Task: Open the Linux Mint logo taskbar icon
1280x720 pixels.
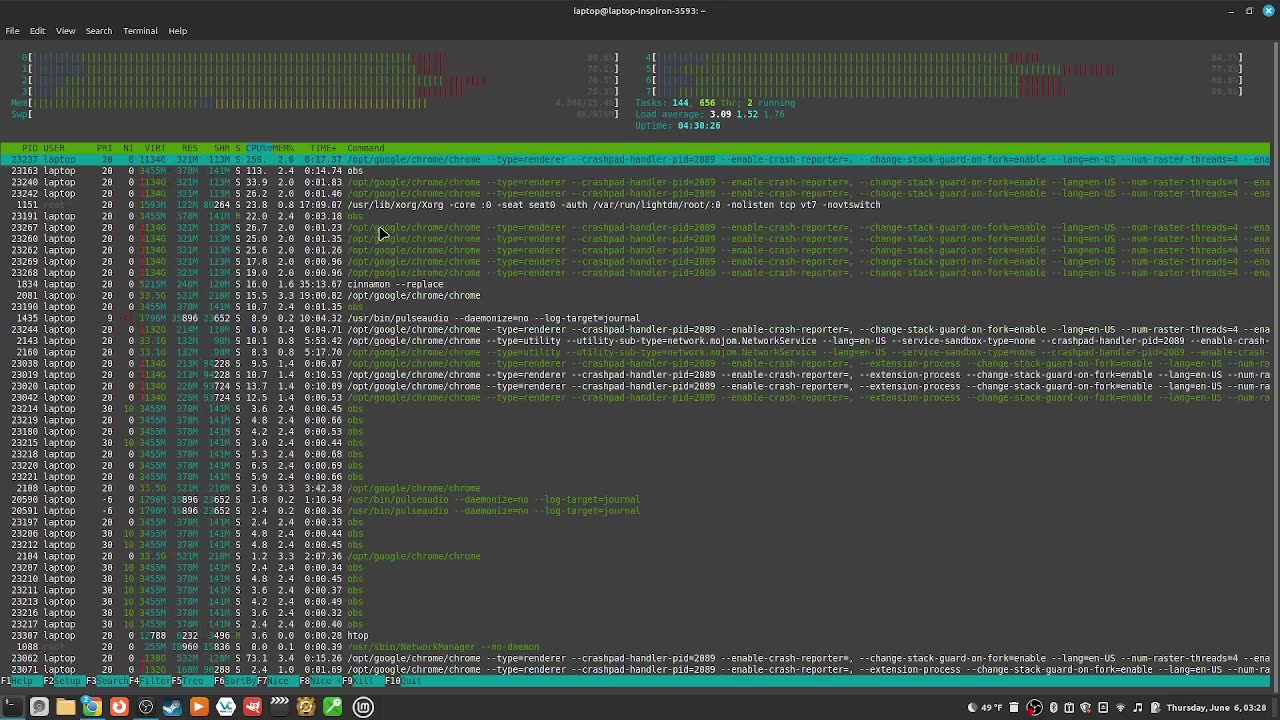Action: (363, 707)
